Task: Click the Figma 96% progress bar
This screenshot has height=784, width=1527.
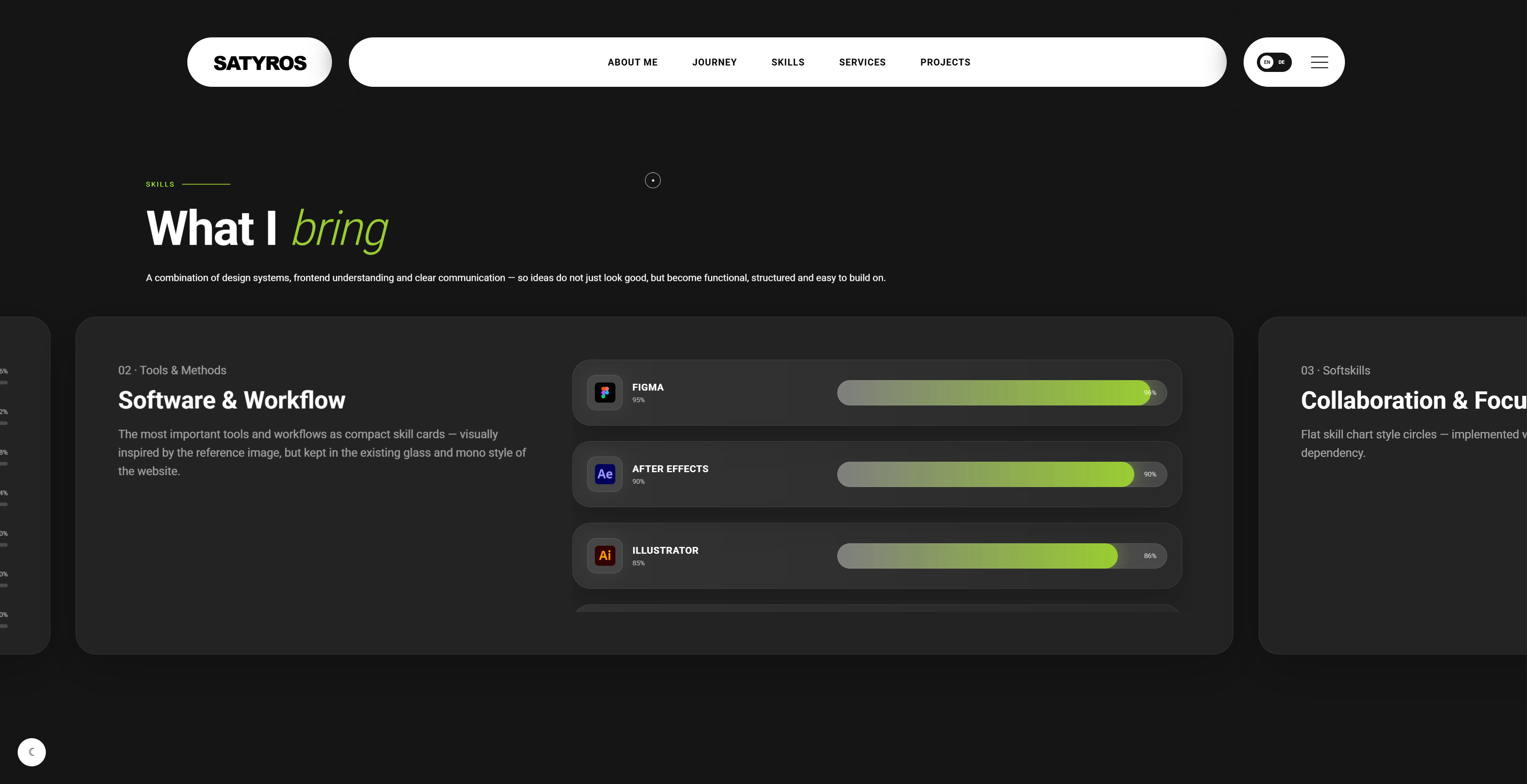Action: pos(1002,393)
